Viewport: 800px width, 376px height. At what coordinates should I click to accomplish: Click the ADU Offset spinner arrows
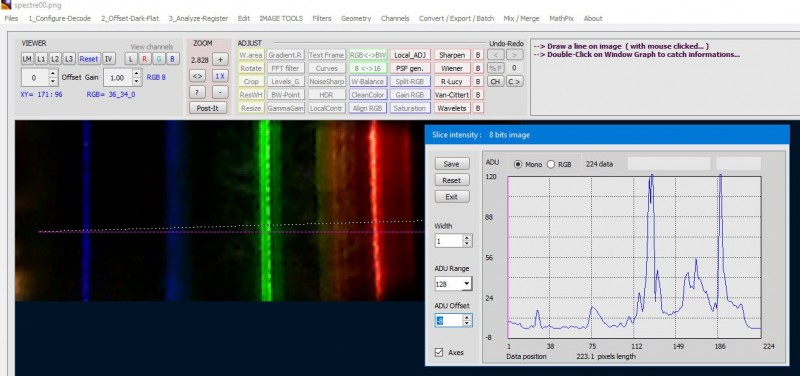(x=467, y=320)
